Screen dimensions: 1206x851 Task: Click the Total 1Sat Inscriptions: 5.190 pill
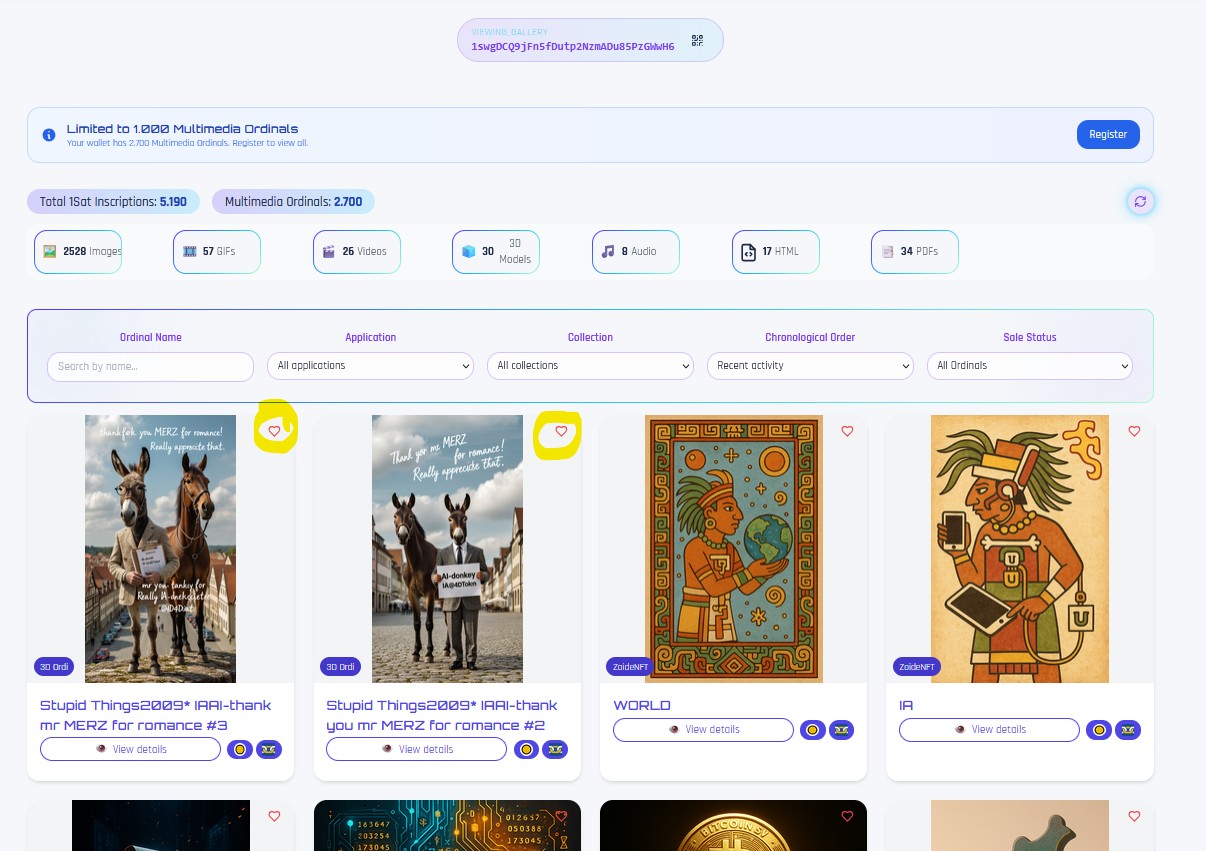click(x=113, y=202)
